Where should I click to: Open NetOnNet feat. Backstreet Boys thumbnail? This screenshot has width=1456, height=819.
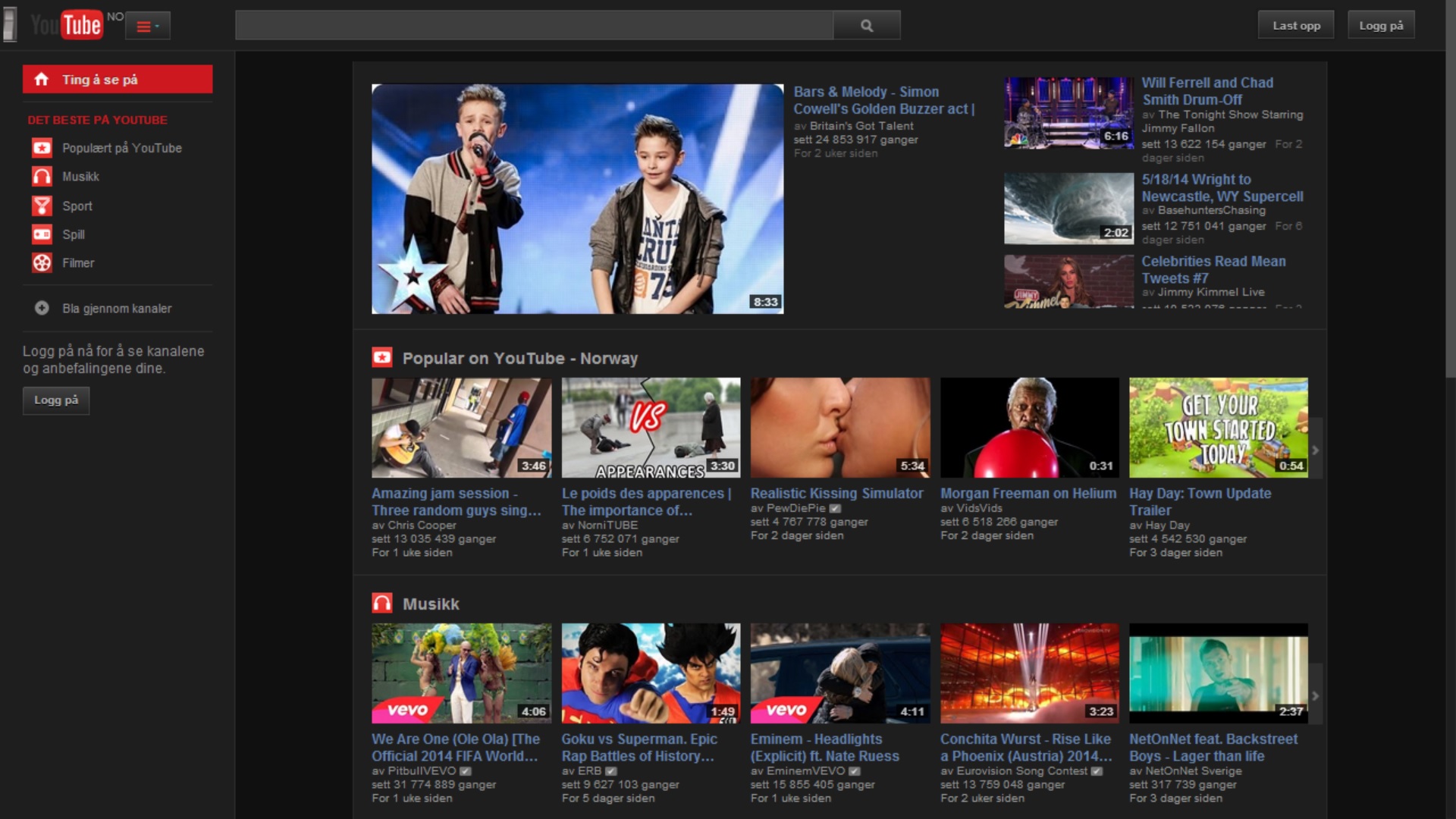(x=1219, y=673)
